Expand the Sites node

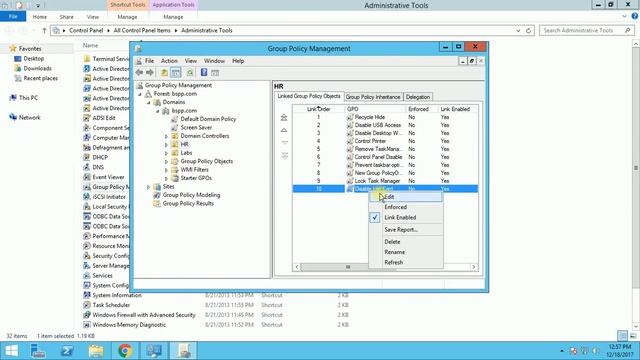pos(149,187)
